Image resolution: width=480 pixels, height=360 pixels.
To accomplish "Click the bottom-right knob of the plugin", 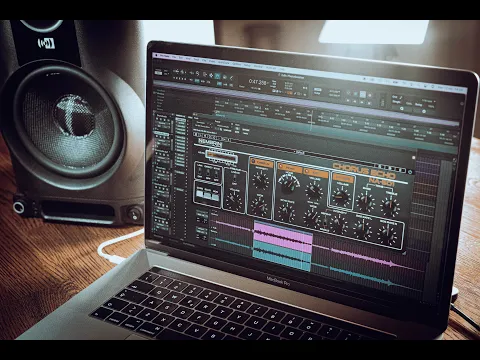I will [388, 234].
